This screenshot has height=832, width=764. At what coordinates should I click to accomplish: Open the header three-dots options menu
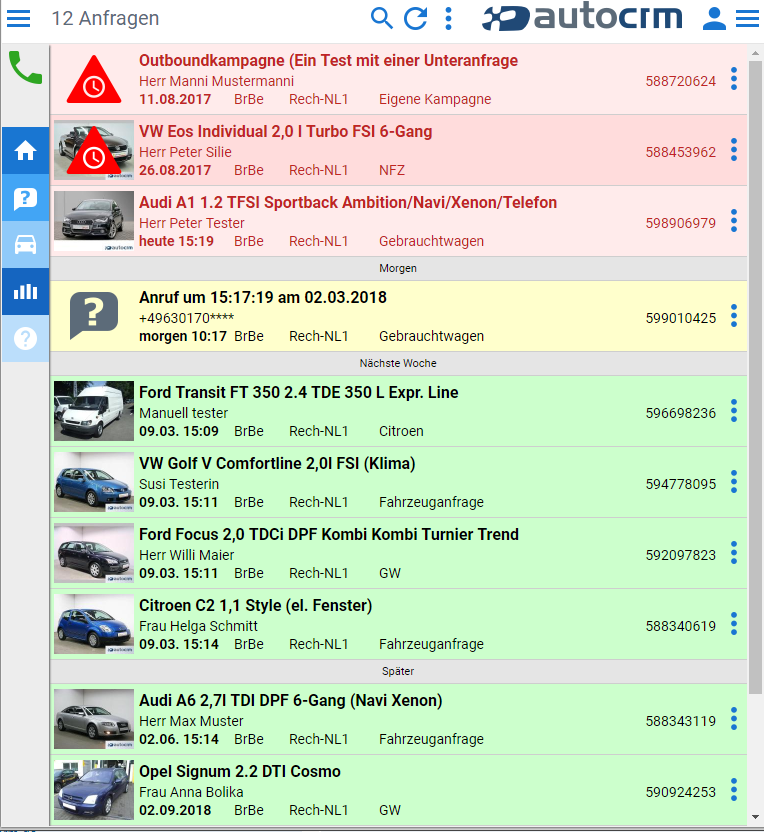tap(449, 18)
